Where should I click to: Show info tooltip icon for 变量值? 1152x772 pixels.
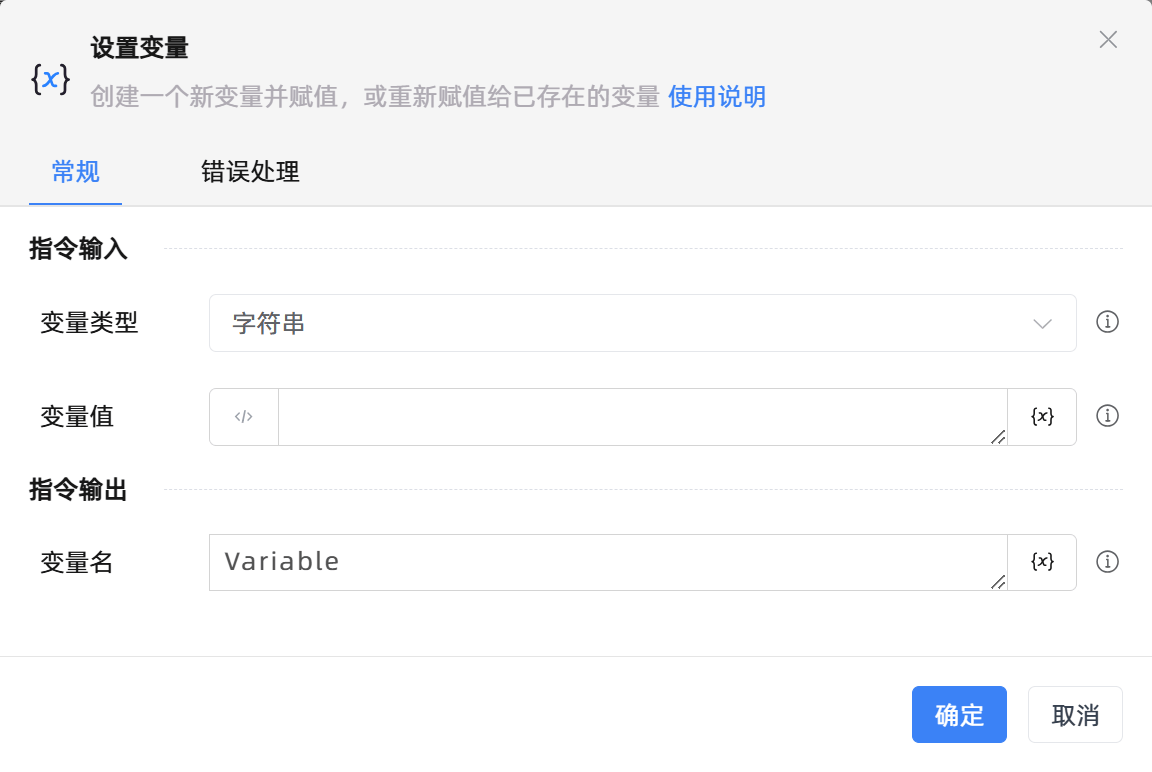coord(1107,416)
